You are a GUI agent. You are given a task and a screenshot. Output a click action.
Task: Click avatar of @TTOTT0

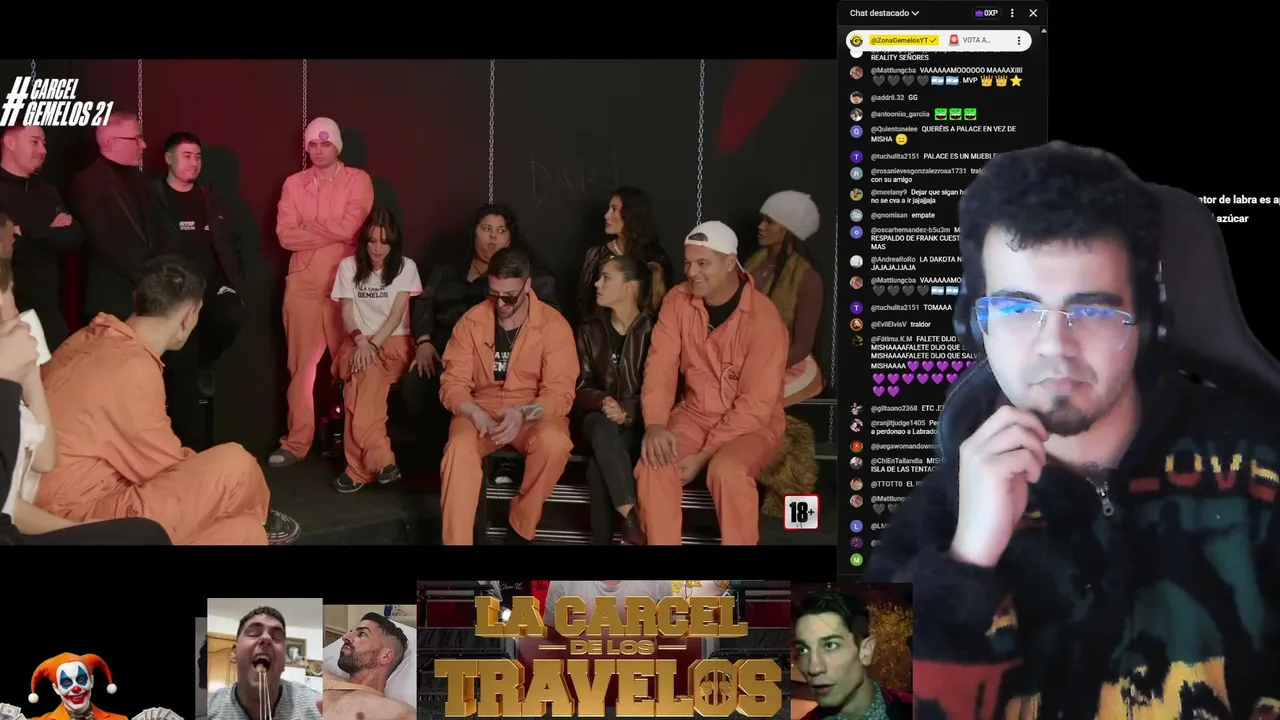pyautogui.click(x=856, y=484)
